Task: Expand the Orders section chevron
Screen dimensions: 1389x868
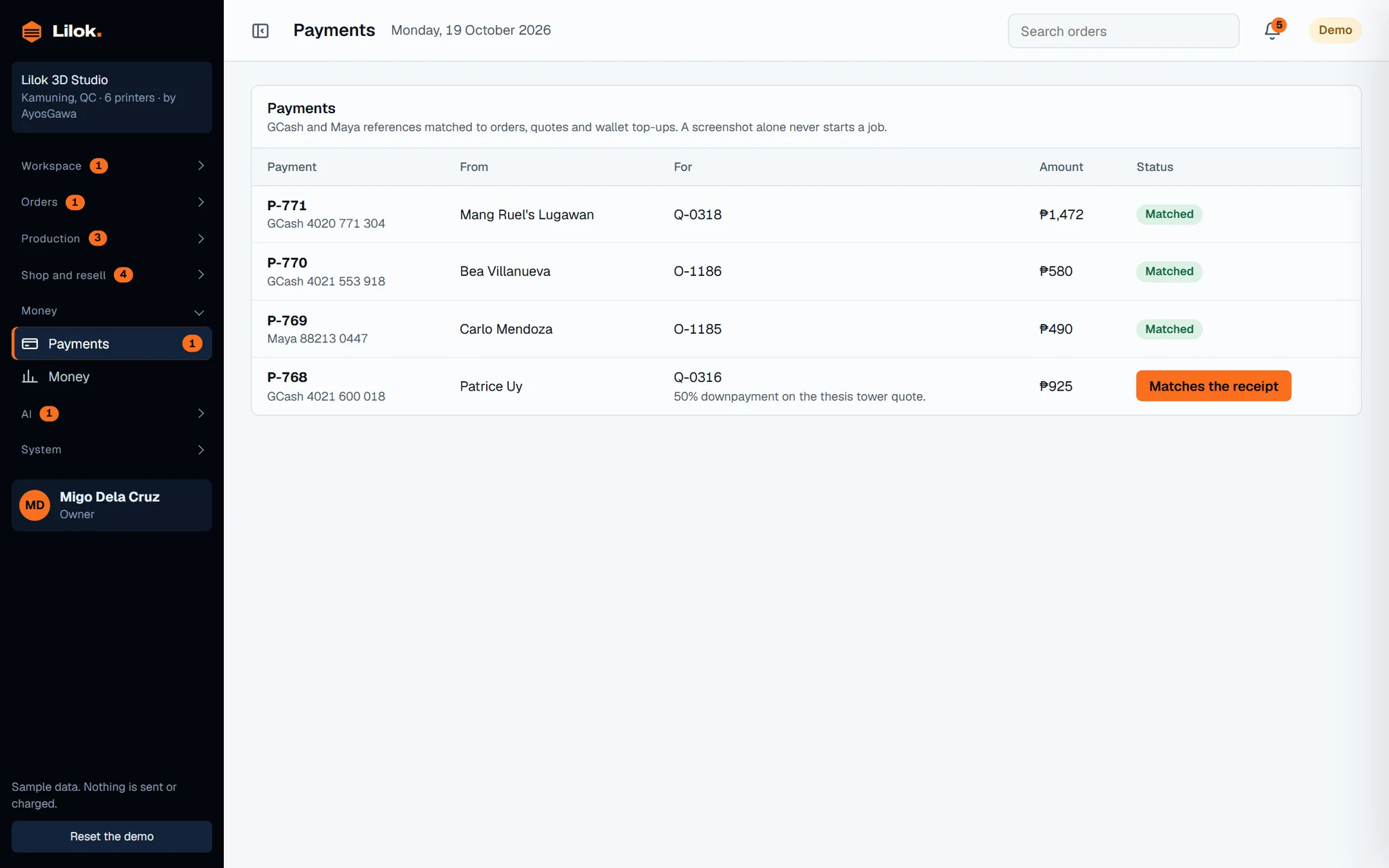Action: 201,202
